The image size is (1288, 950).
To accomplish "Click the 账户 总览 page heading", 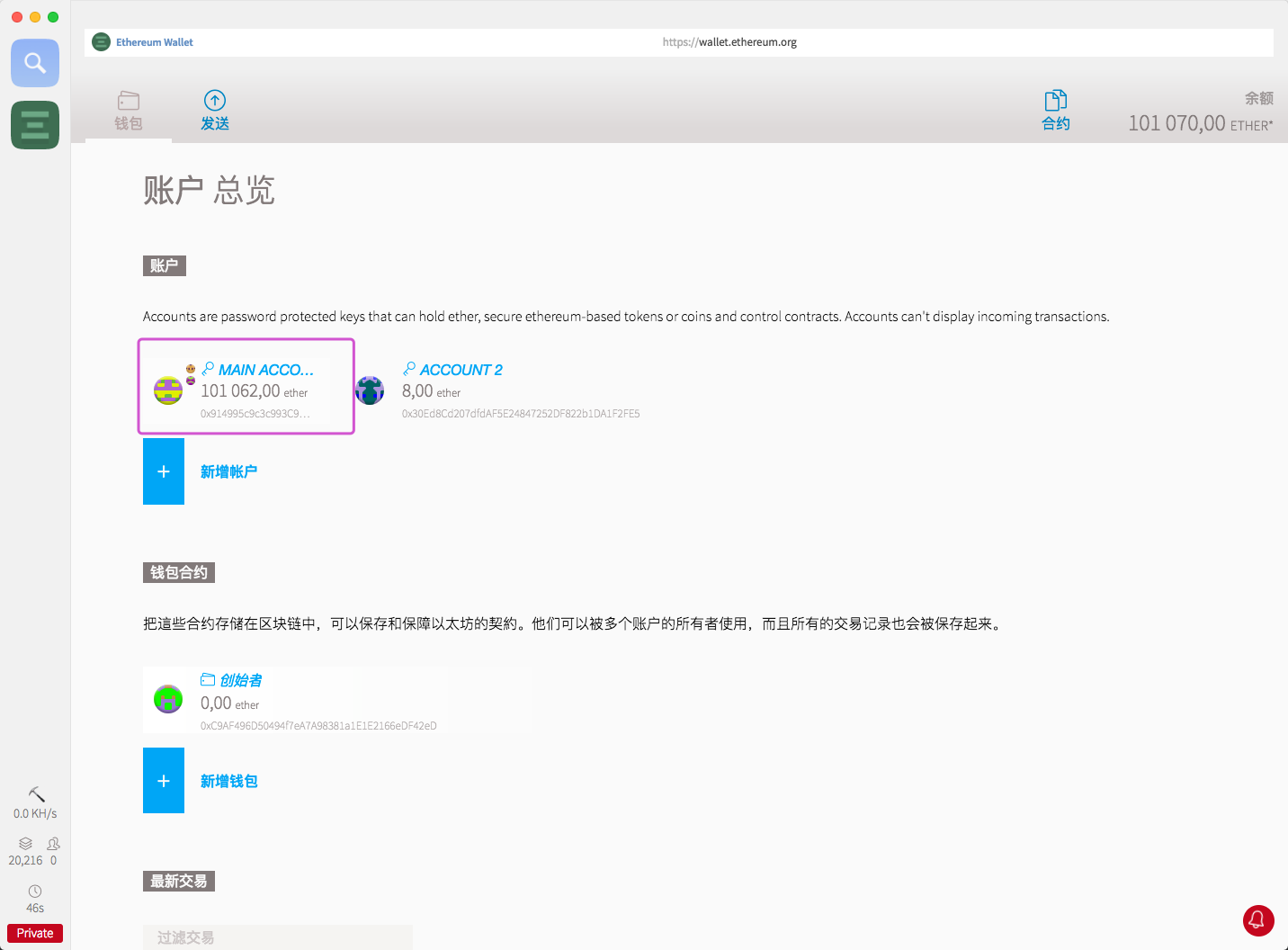I will pos(209,191).
